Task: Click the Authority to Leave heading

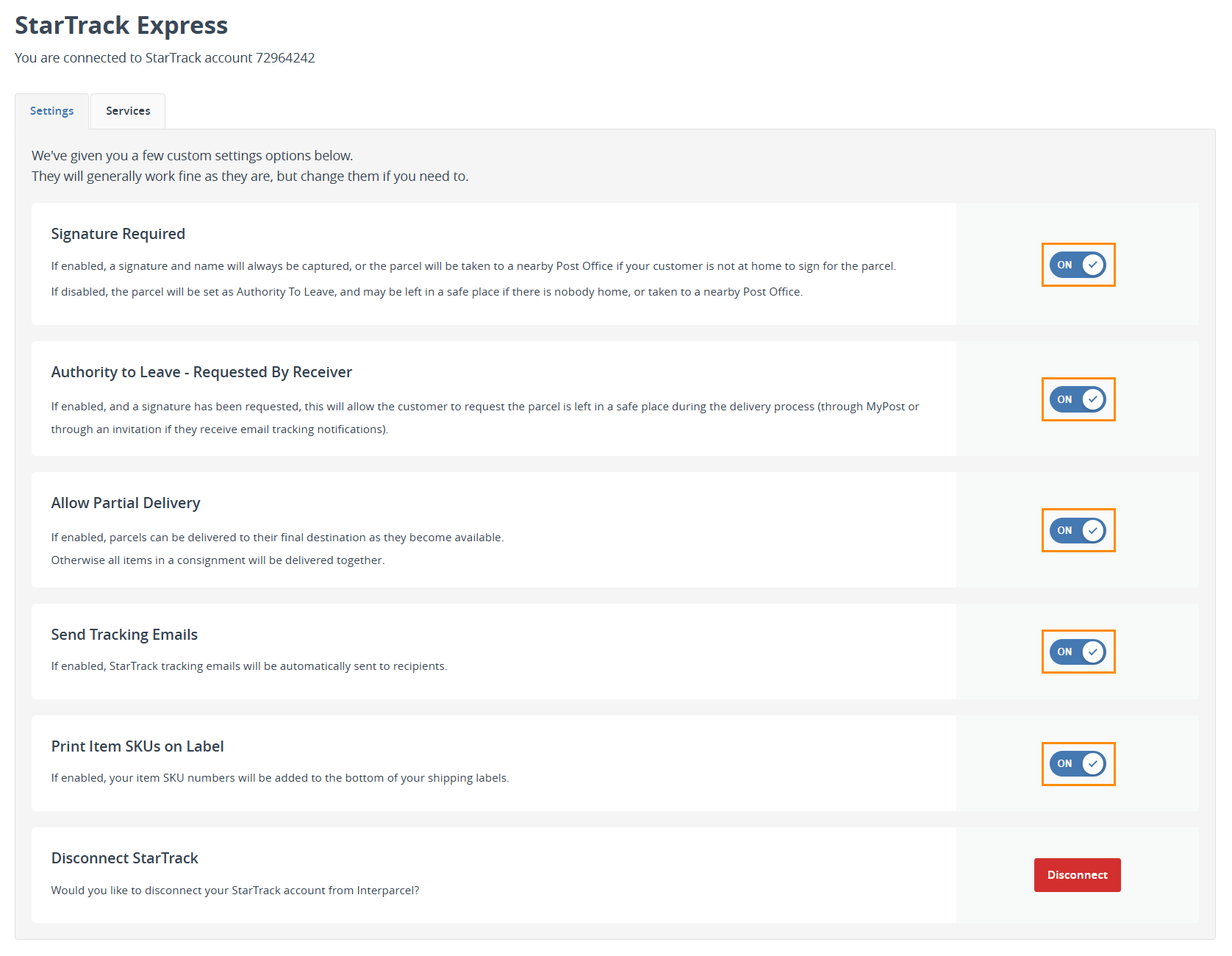Action: tap(201, 372)
